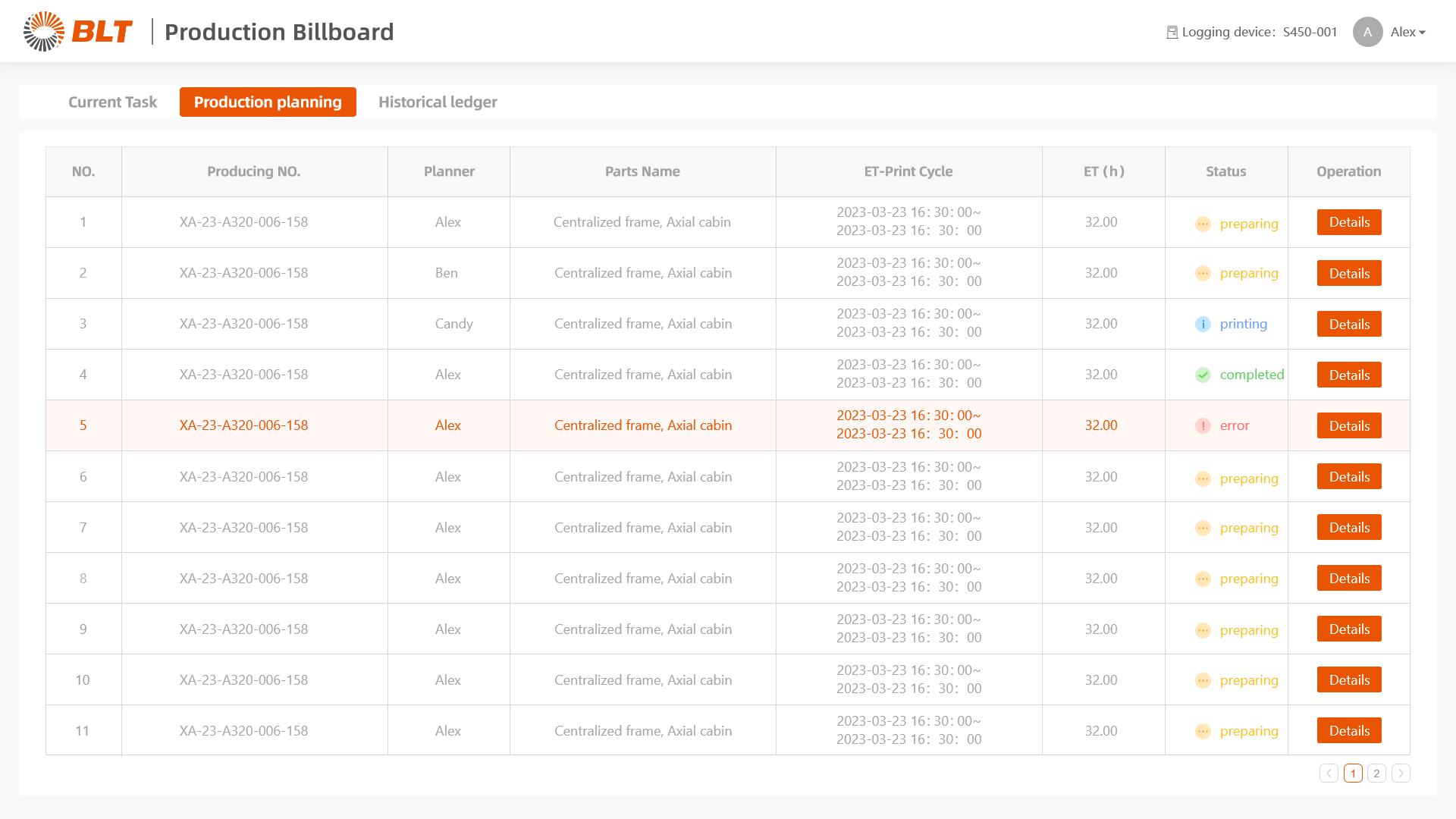This screenshot has width=1456, height=819.
Task: Click the logging device icon
Action: click(x=1172, y=32)
